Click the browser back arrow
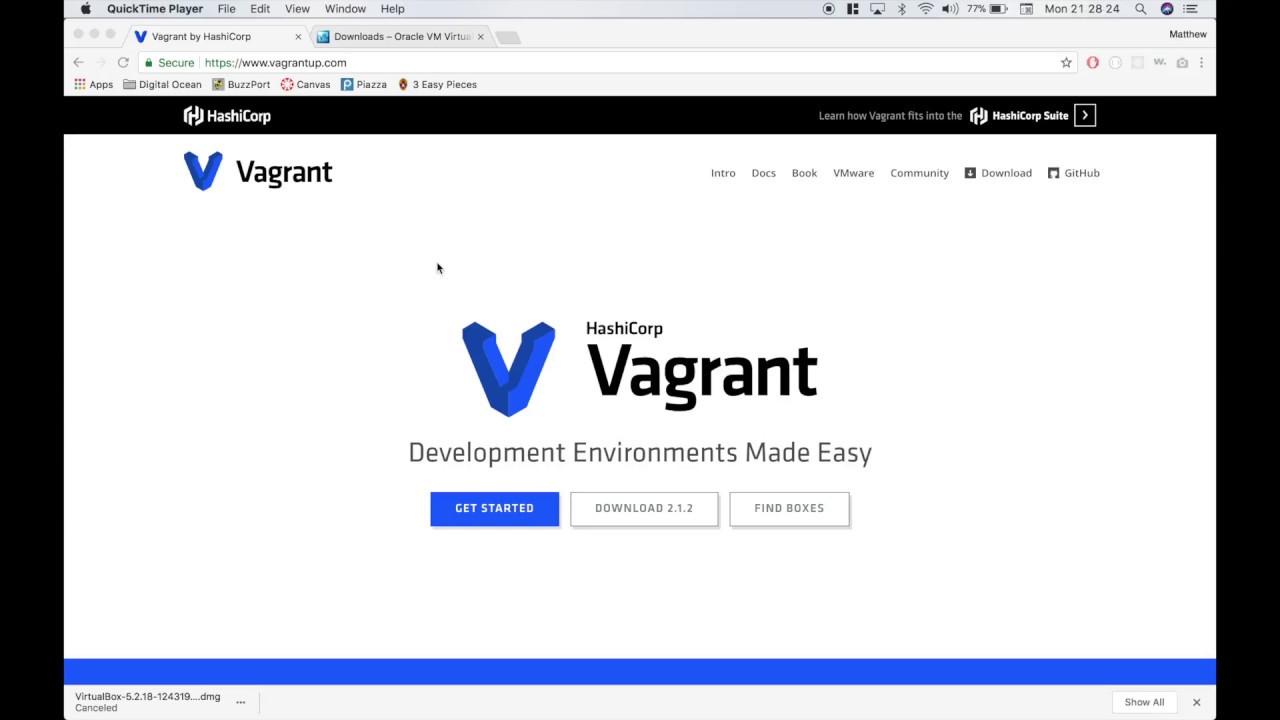Image resolution: width=1280 pixels, height=720 pixels. tap(78, 63)
